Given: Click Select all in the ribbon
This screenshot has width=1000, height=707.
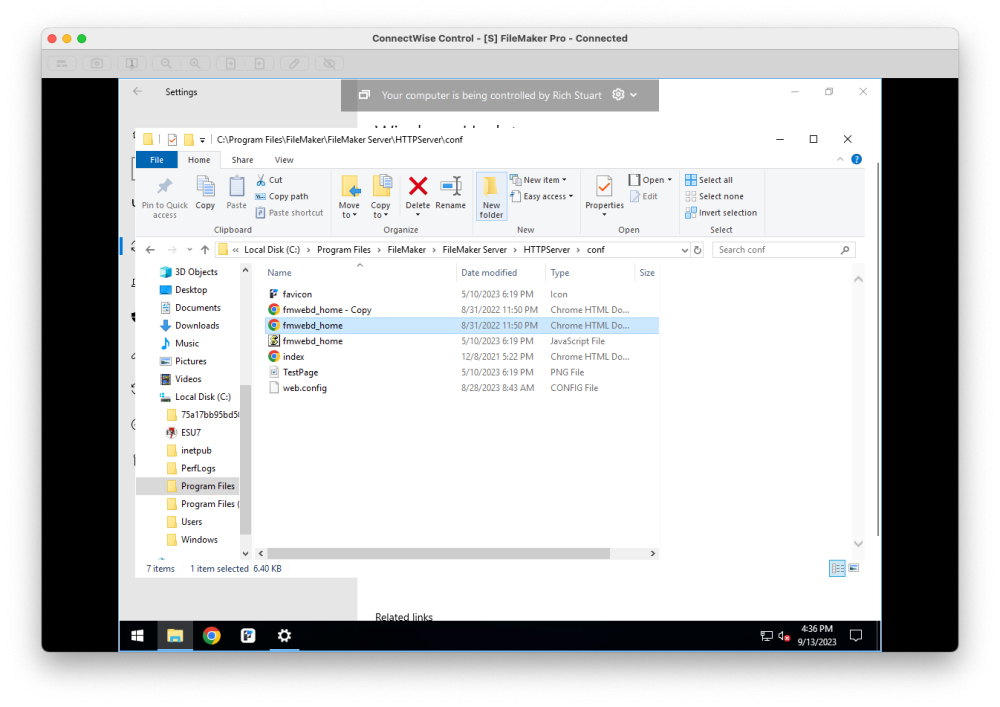Looking at the screenshot, I should coord(715,180).
